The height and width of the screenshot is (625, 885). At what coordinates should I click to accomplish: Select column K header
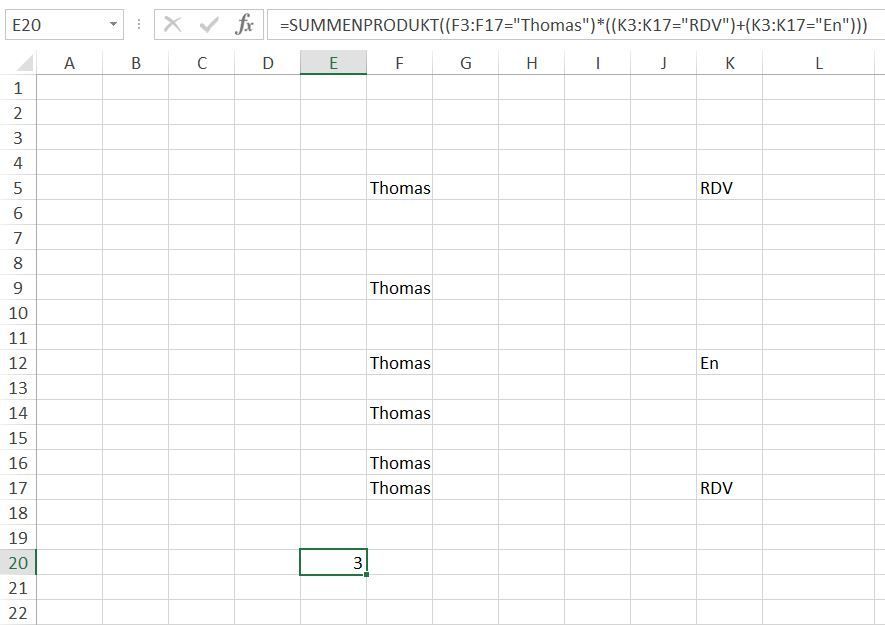(x=730, y=63)
